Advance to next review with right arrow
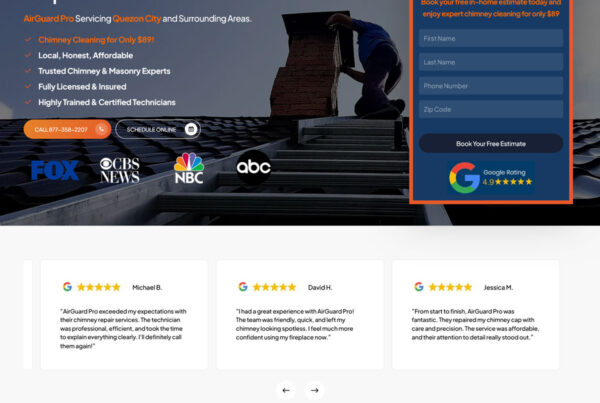 point(314,390)
